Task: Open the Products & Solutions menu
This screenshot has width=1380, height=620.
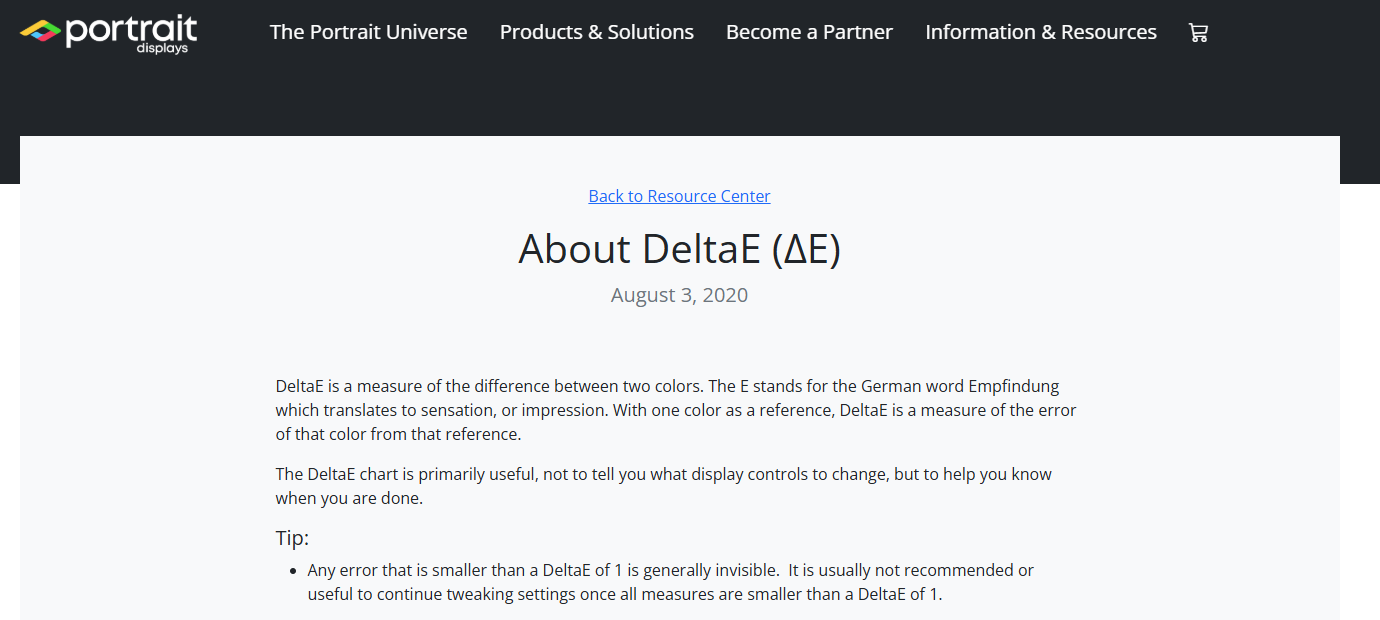Action: (596, 32)
